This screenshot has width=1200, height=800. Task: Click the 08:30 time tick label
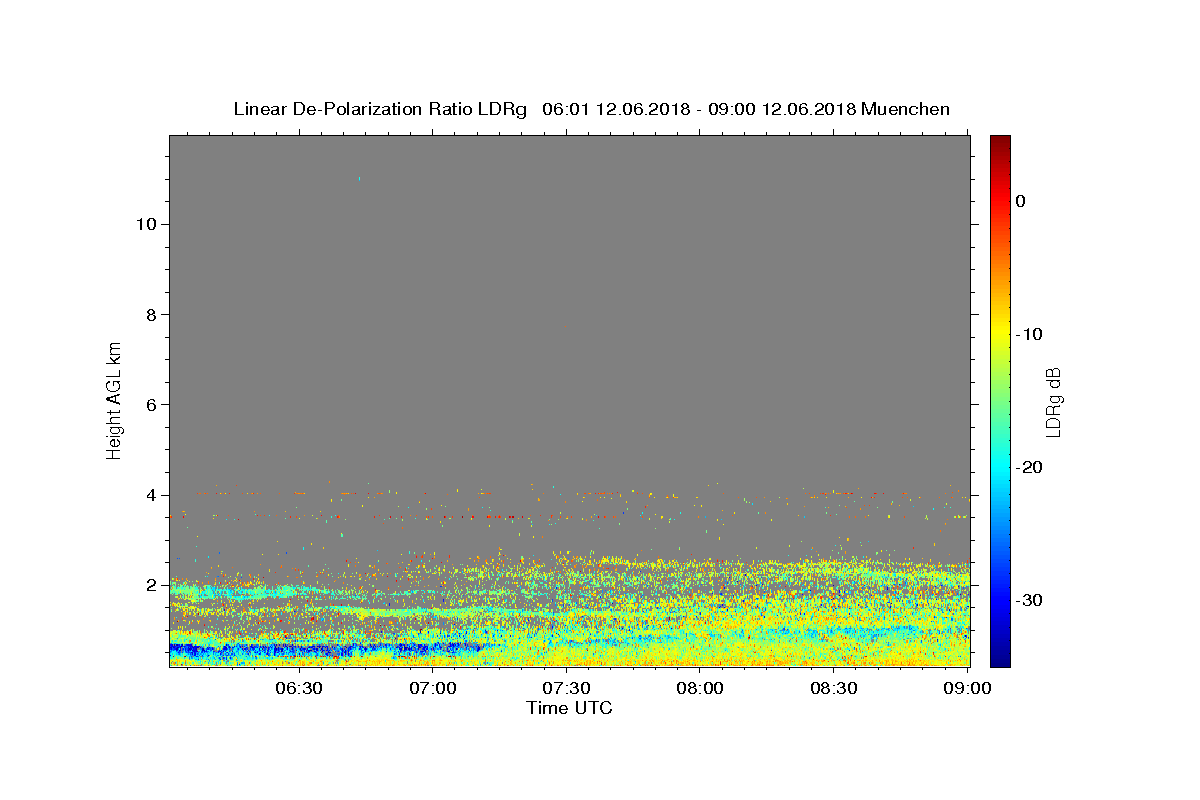(834, 689)
